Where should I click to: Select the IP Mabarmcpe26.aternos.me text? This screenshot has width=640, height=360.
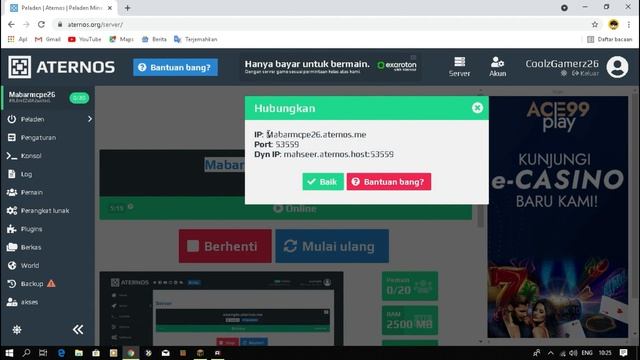(x=316, y=134)
